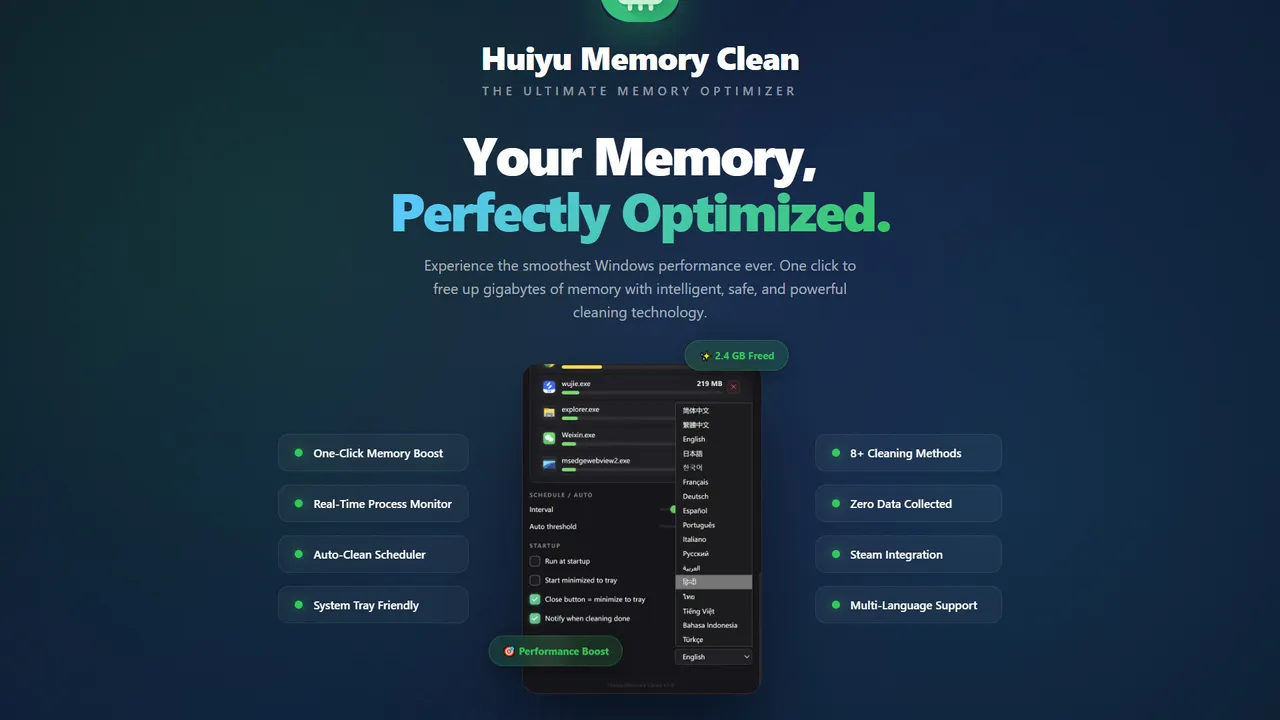Click the Huiyu Memory Clean title
This screenshot has height=720, width=1280.
pos(640,59)
